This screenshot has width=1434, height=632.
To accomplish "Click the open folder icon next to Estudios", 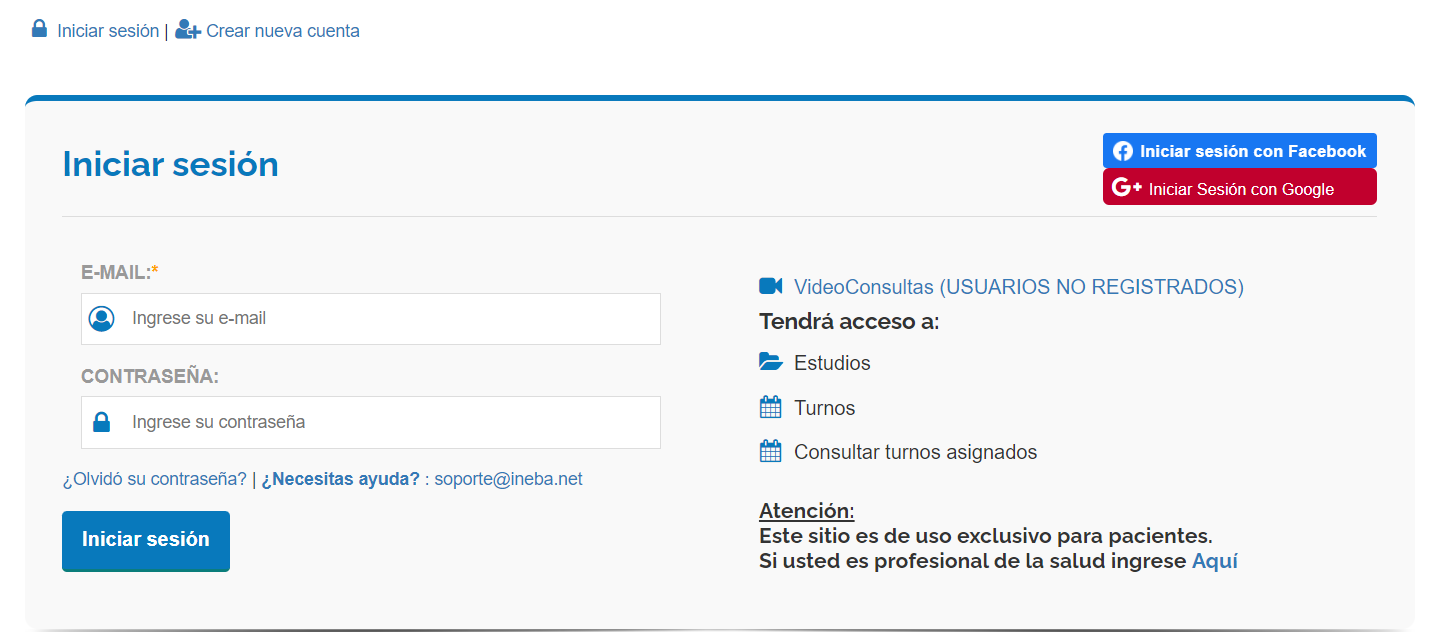I will coord(770,362).
